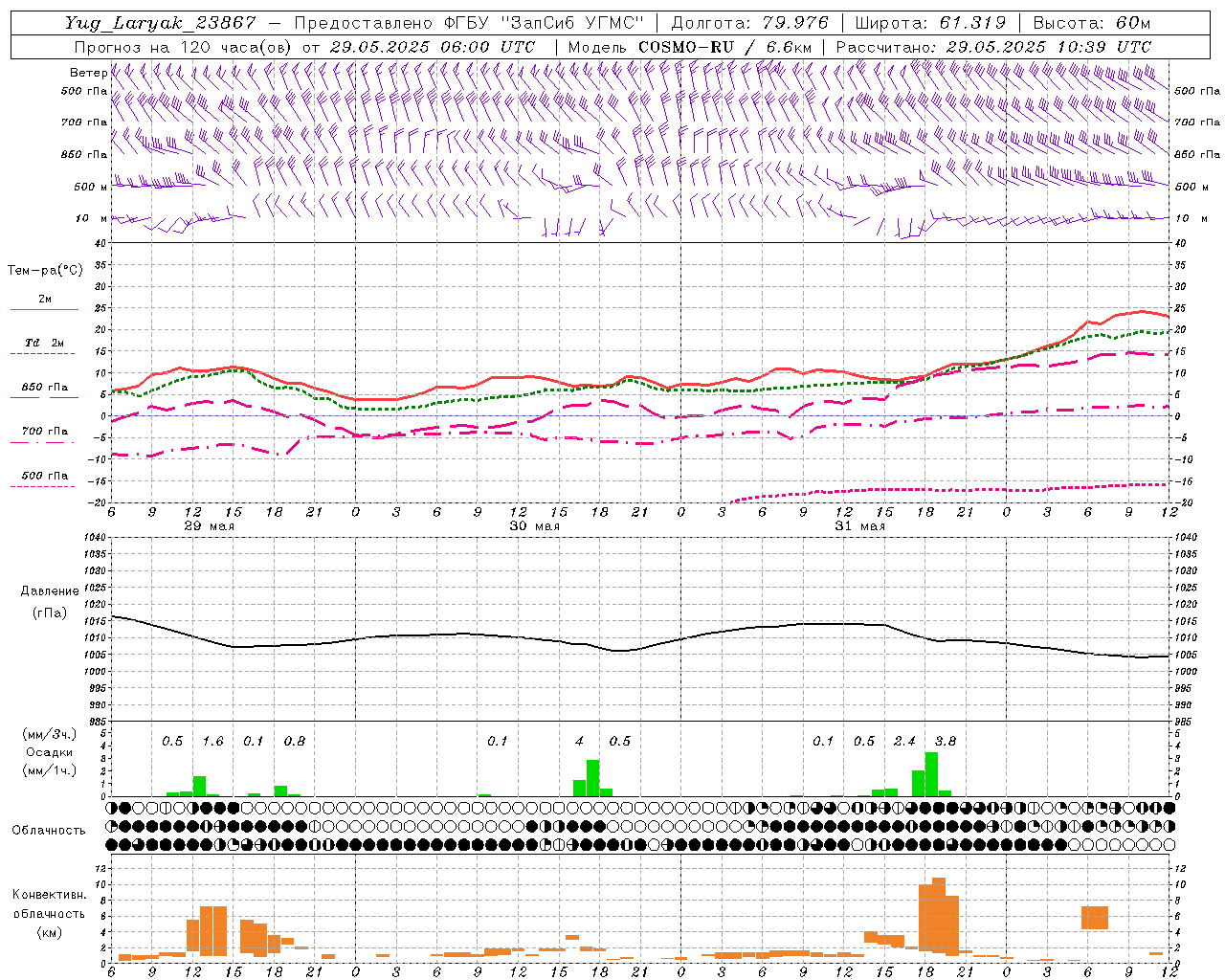This screenshot has height=980, width=1225.
Task: Click the Ветер wind panel label
Action: (x=88, y=73)
